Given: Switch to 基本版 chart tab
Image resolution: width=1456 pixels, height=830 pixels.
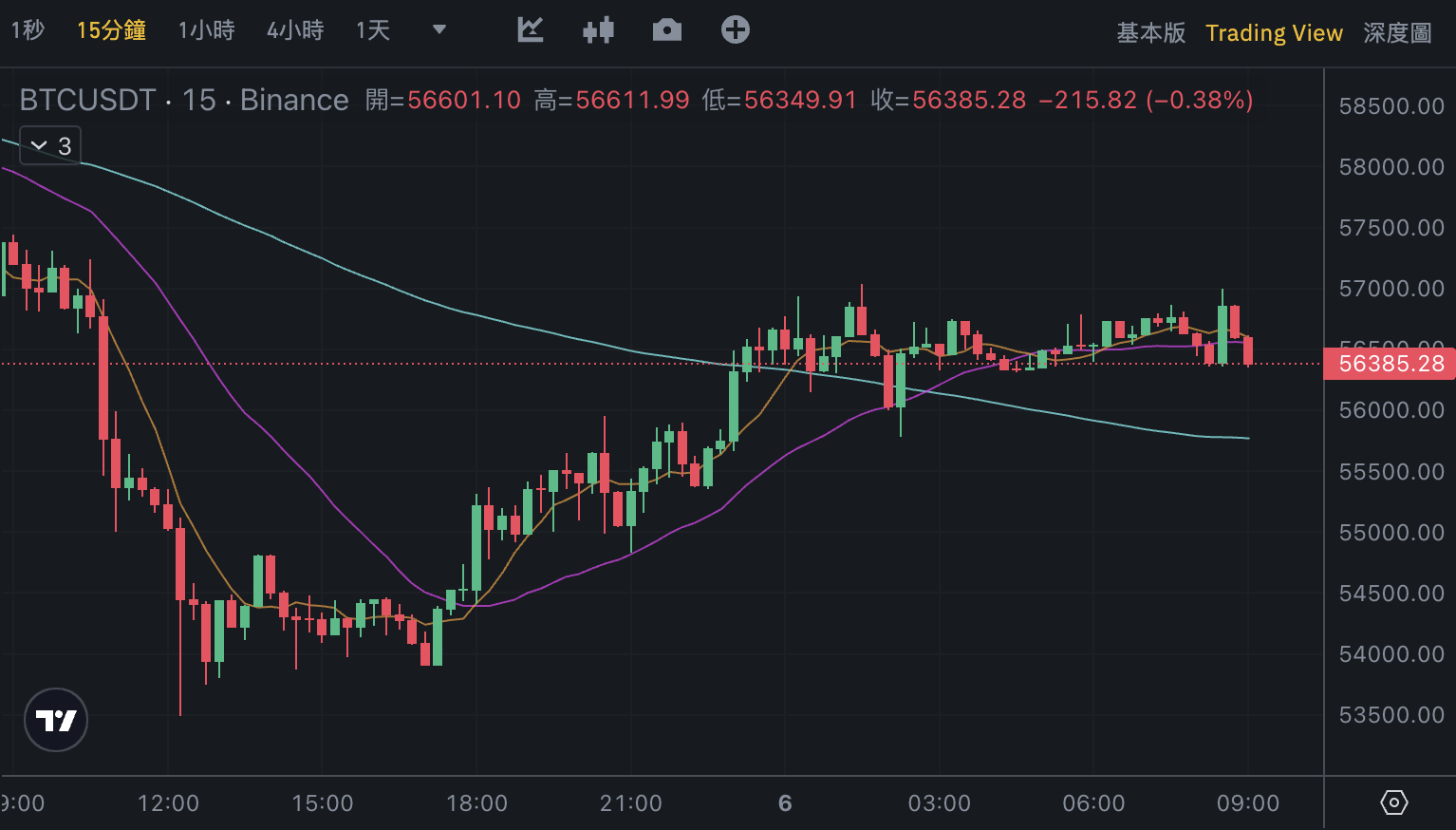Looking at the screenshot, I should tap(1150, 33).
